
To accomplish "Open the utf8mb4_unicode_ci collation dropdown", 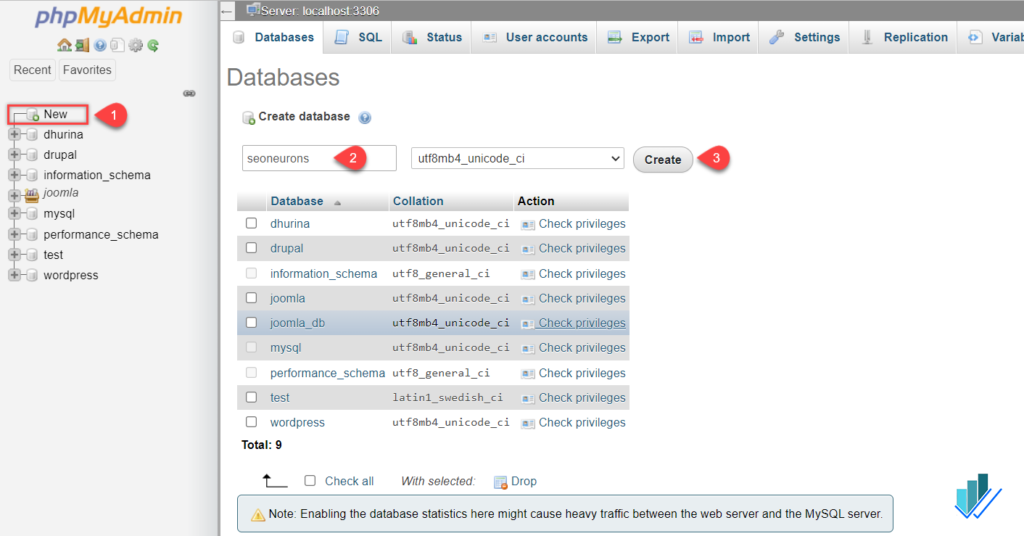I will 517,159.
